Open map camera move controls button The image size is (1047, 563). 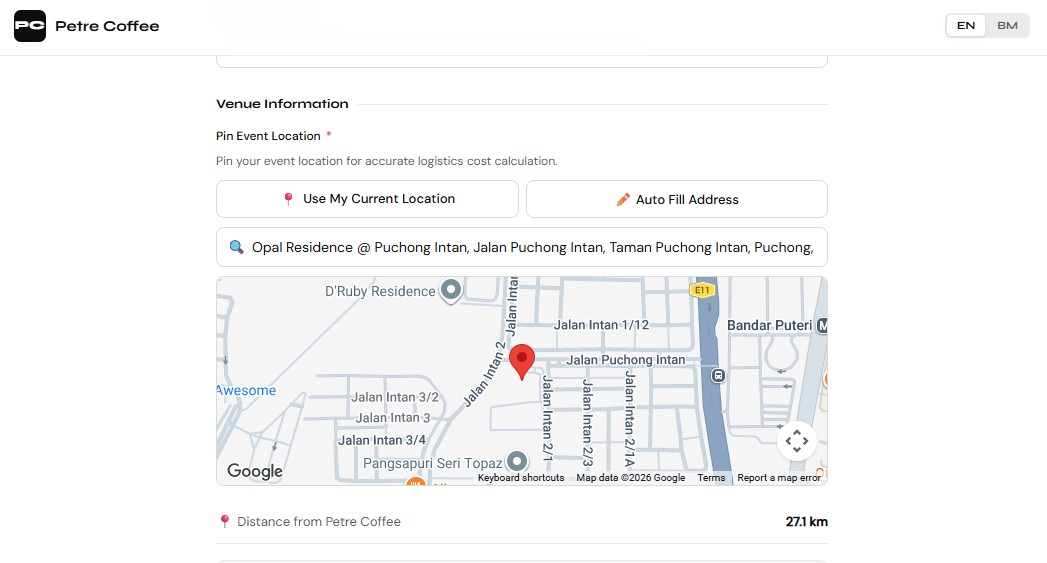click(797, 441)
